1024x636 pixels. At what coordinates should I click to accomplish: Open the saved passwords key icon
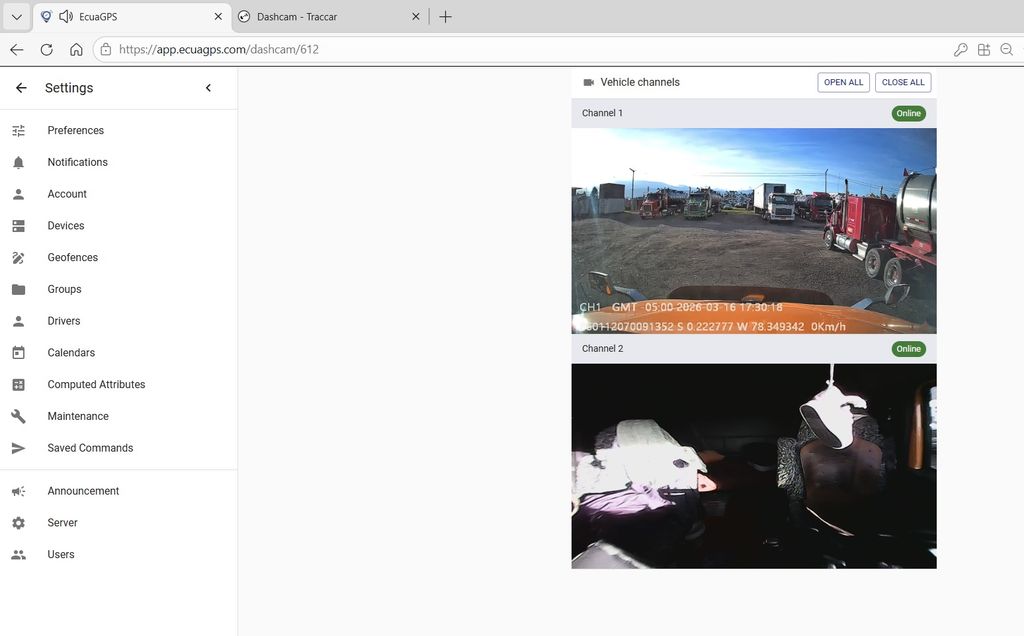[x=960, y=48]
